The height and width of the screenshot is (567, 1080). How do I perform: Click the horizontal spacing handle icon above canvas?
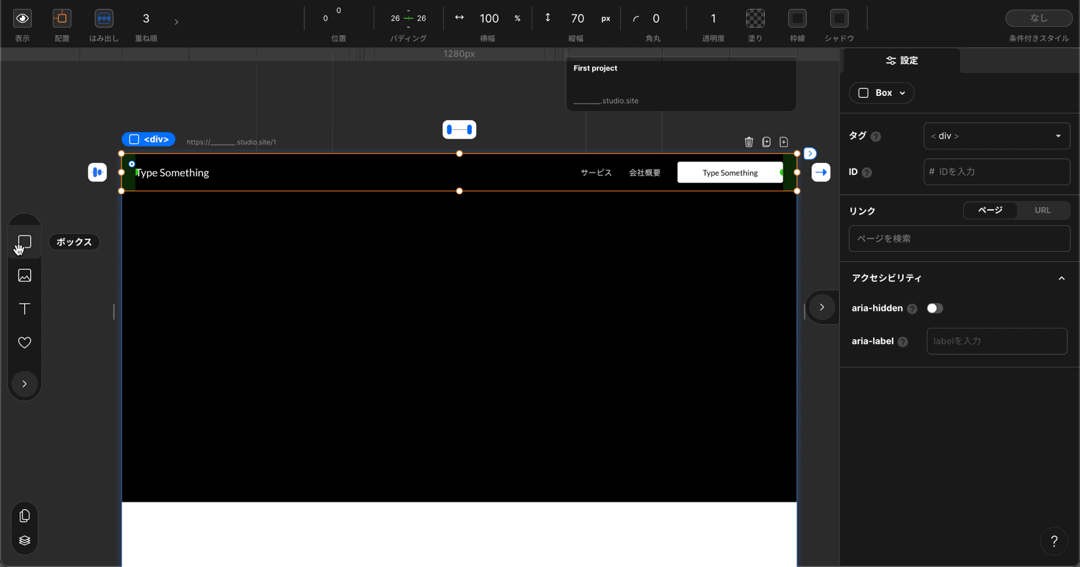(459, 130)
